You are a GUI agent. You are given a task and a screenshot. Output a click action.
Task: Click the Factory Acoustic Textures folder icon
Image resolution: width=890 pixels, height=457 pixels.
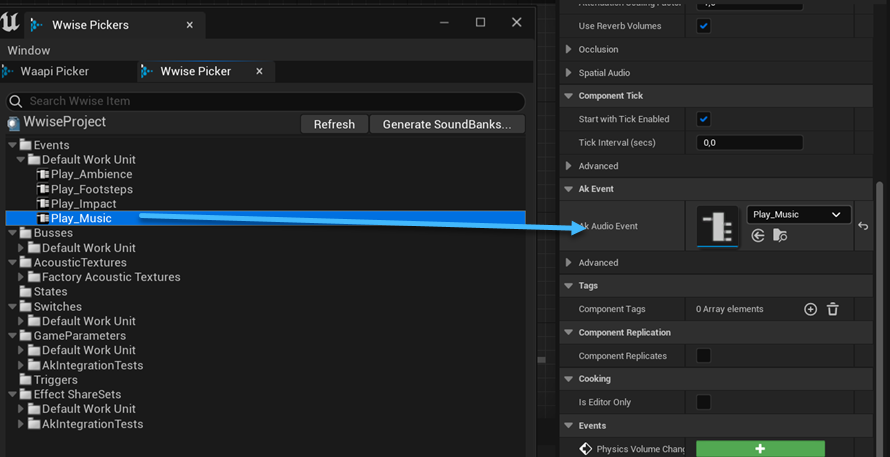(x=34, y=277)
